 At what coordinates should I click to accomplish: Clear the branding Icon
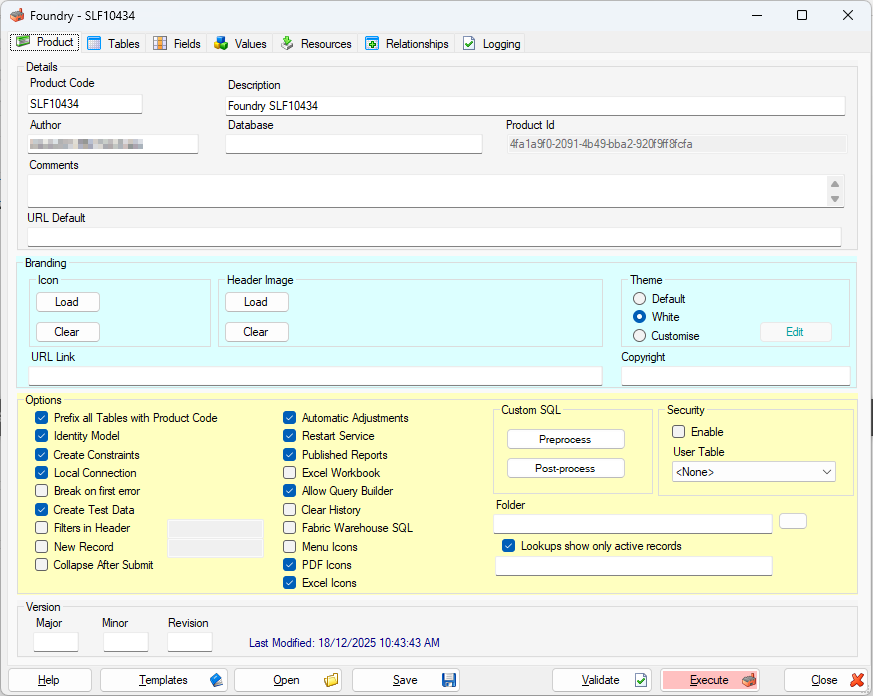coord(68,332)
